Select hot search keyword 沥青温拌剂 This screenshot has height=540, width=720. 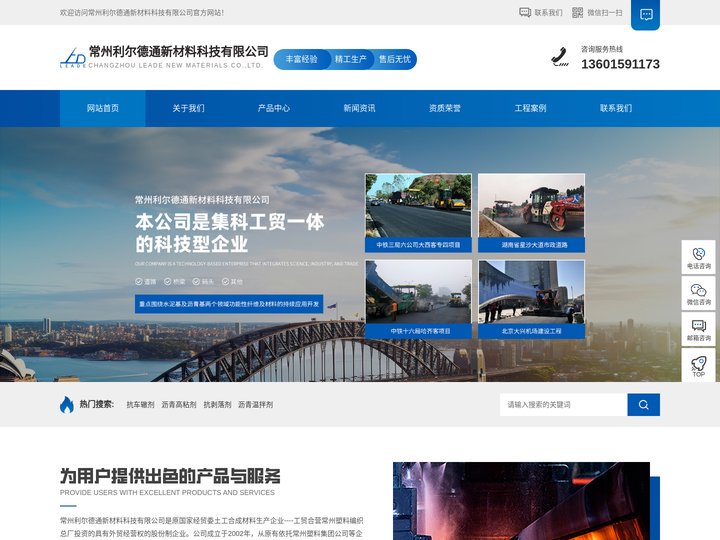point(255,405)
